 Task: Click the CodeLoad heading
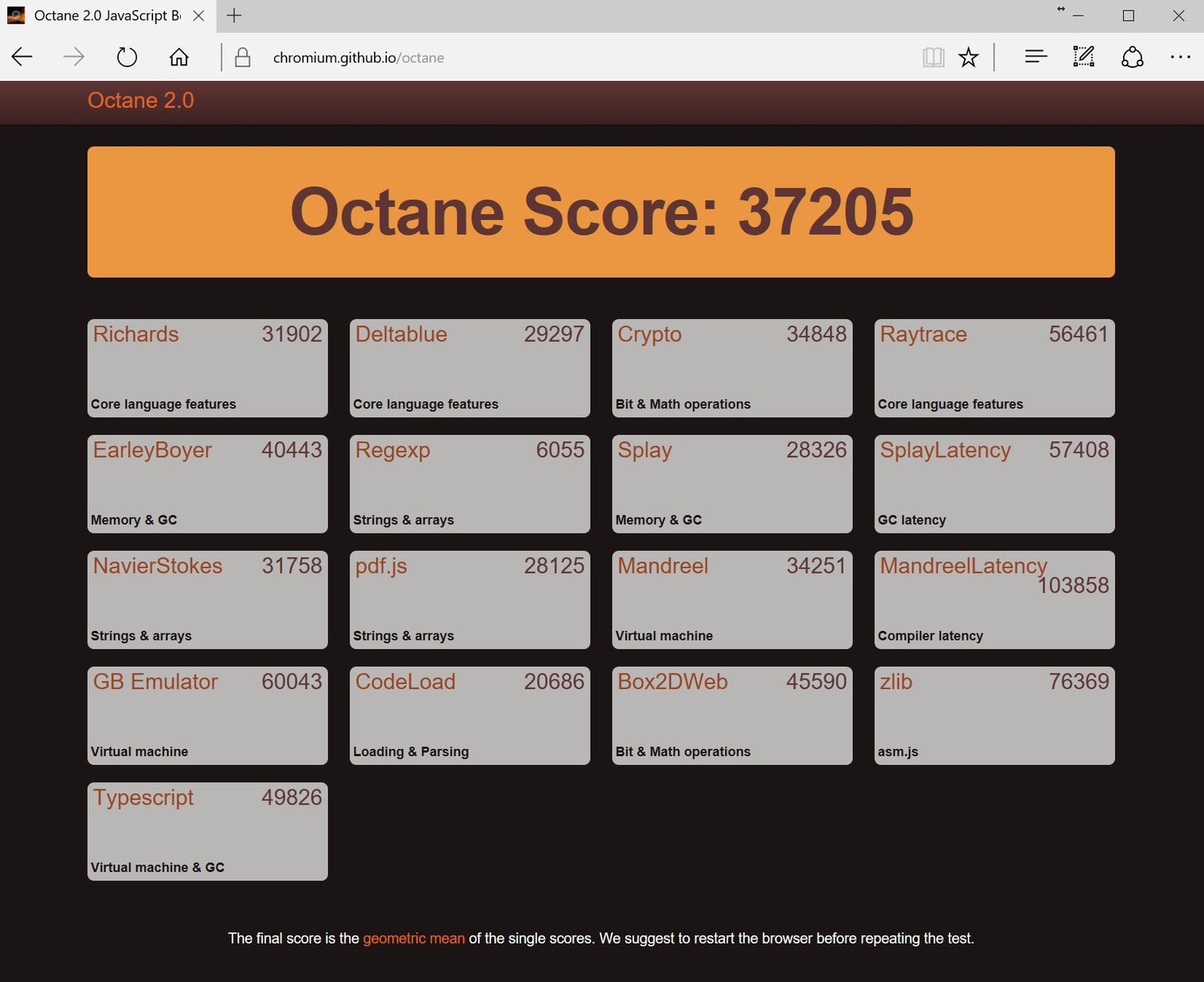point(405,682)
